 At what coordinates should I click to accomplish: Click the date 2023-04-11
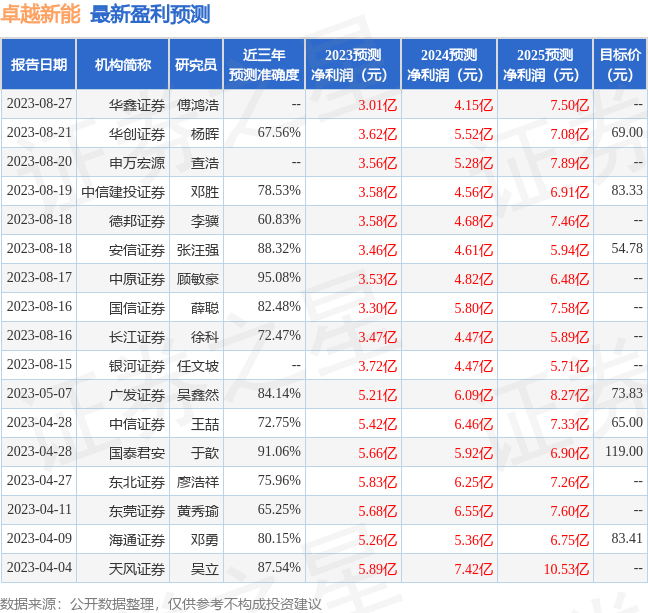pyautogui.click(x=39, y=509)
